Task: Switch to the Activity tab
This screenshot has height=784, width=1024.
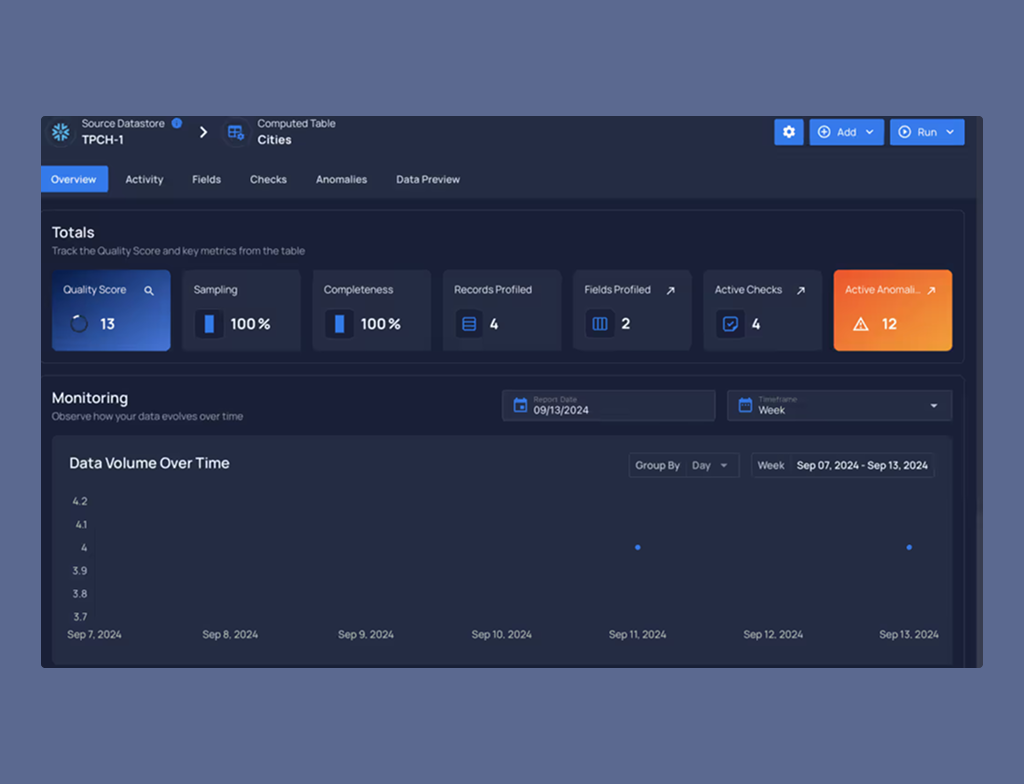Action: (x=144, y=179)
